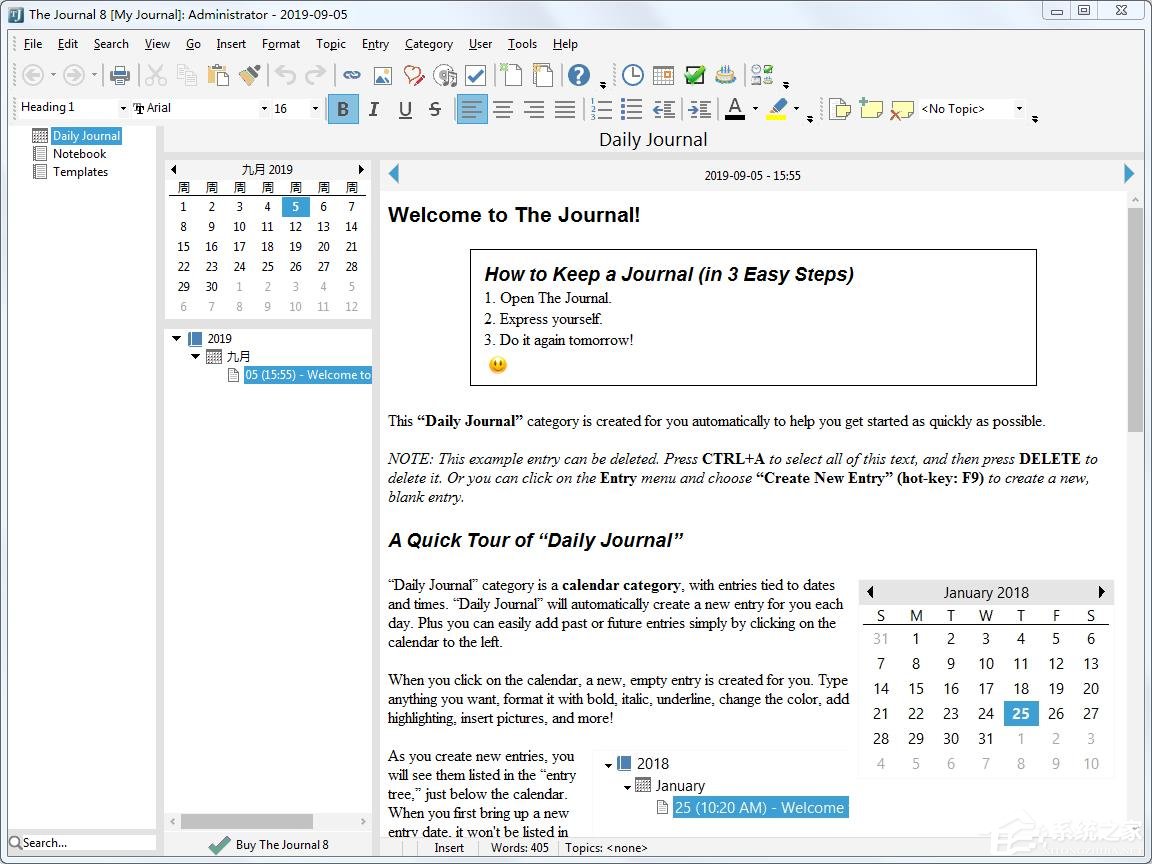Open the Heading 1 style dropdown
The width and height of the screenshot is (1152, 864).
[x=123, y=109]
